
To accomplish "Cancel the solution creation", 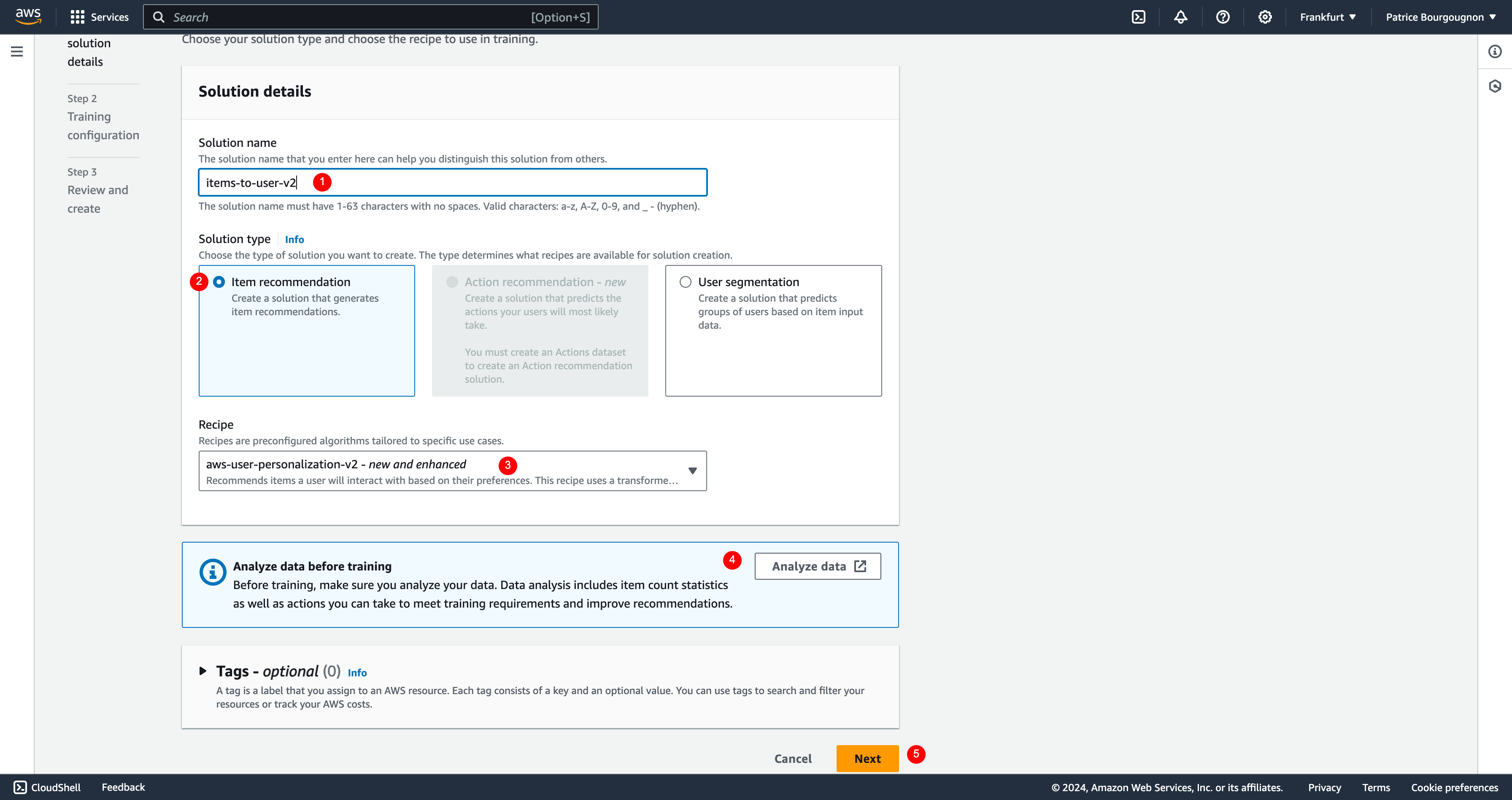I will coord(793,758).
